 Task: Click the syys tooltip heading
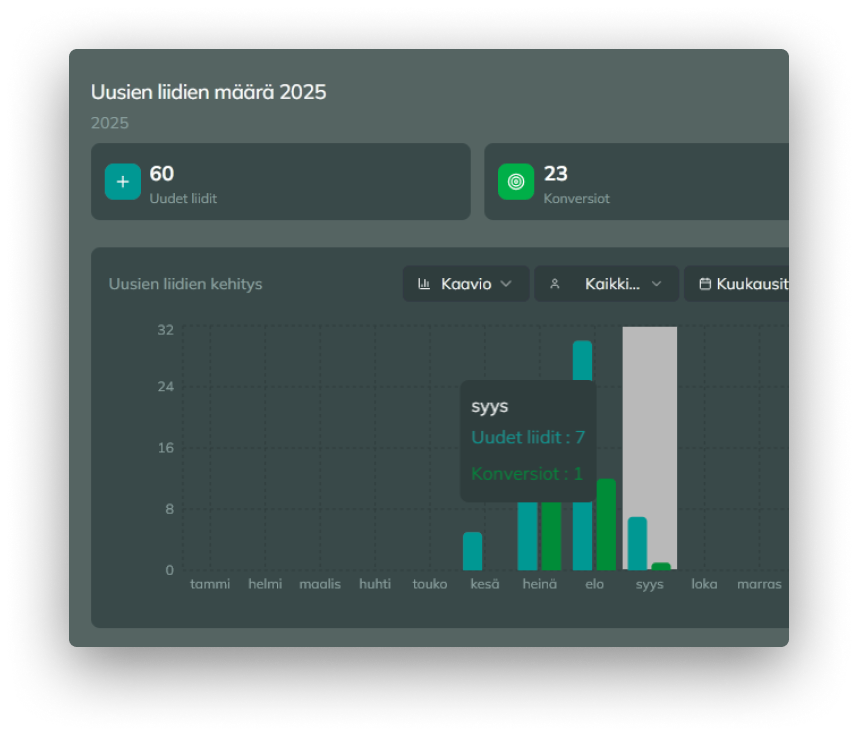pos(490,407)
